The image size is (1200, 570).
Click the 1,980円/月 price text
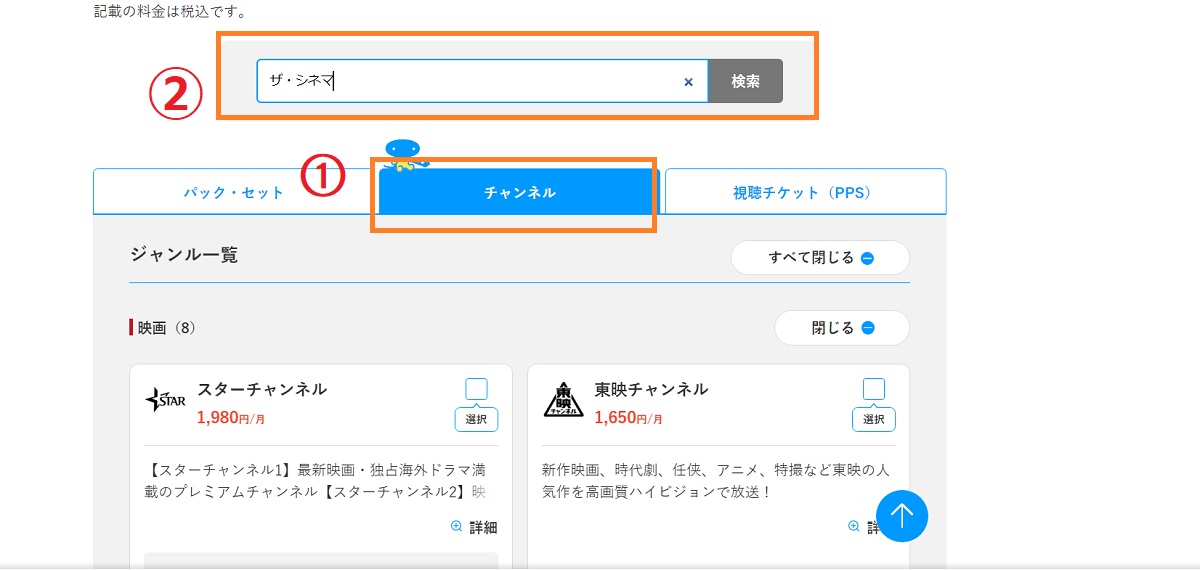tap(231, 418)
